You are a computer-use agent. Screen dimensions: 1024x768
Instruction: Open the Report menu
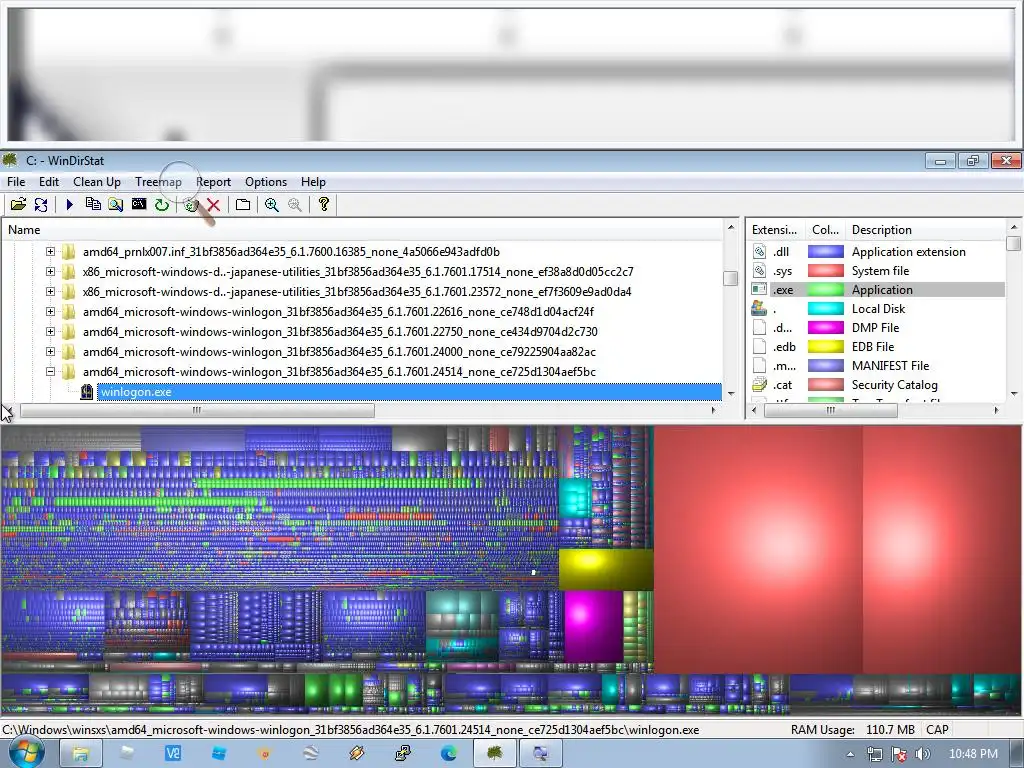214,182
